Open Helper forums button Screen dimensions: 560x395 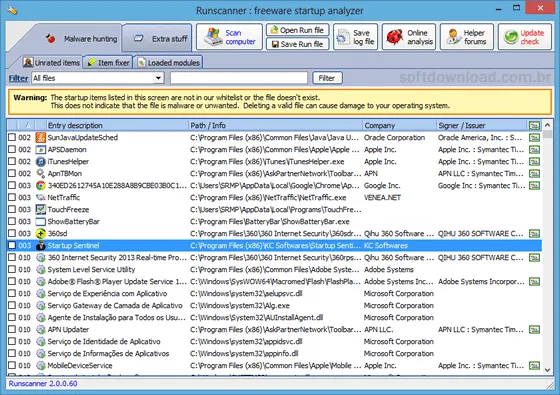click(x=467, y=37)
